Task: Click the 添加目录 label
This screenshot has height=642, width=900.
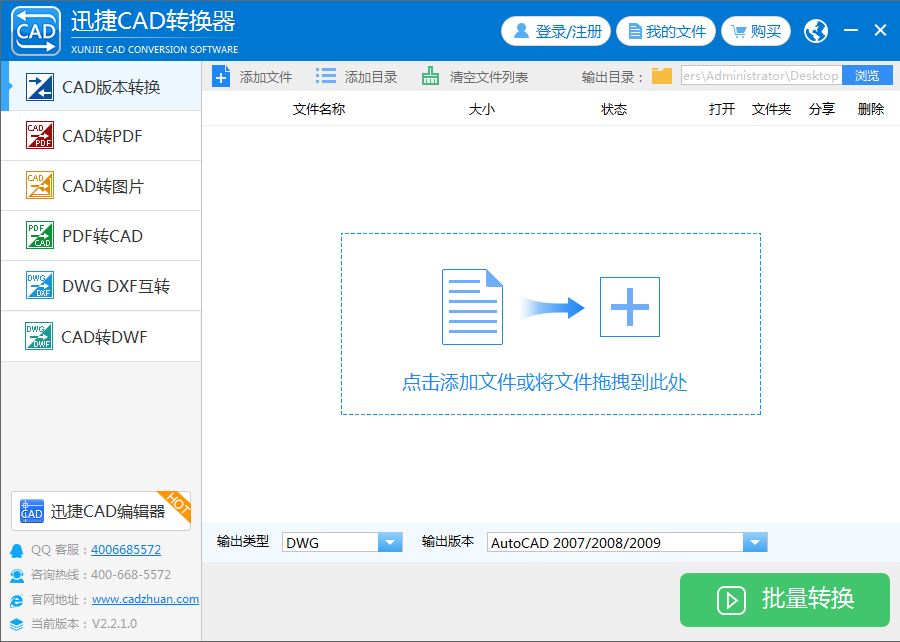Action: pos(371,77)
